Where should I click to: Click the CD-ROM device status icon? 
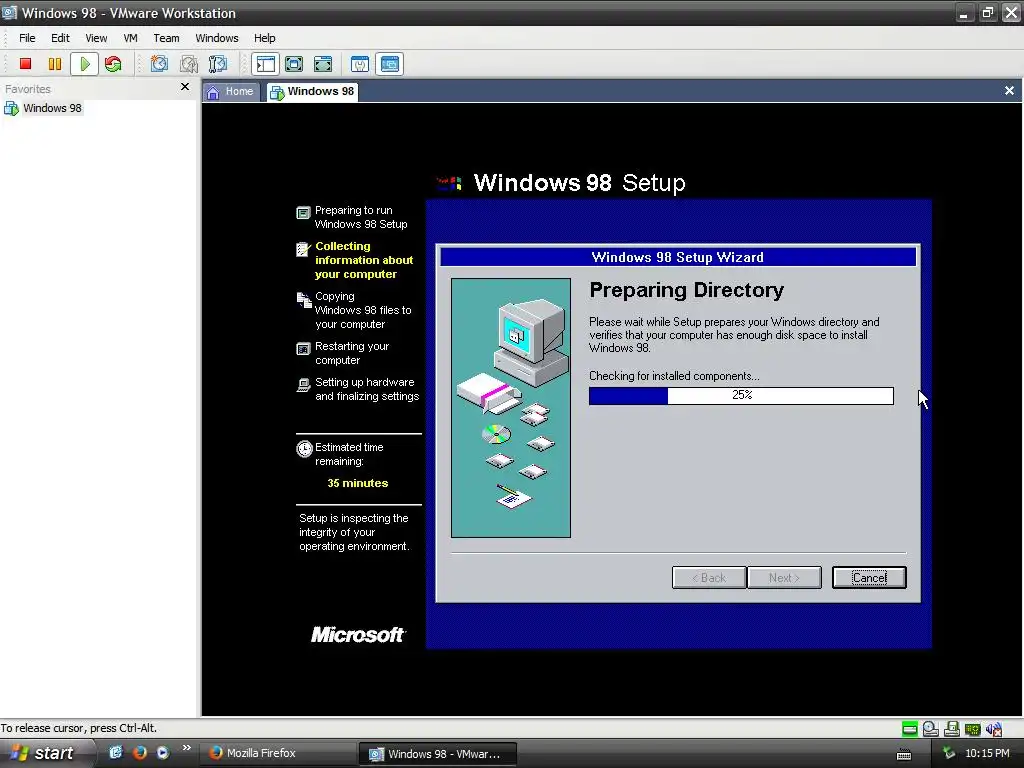[931, 729]
